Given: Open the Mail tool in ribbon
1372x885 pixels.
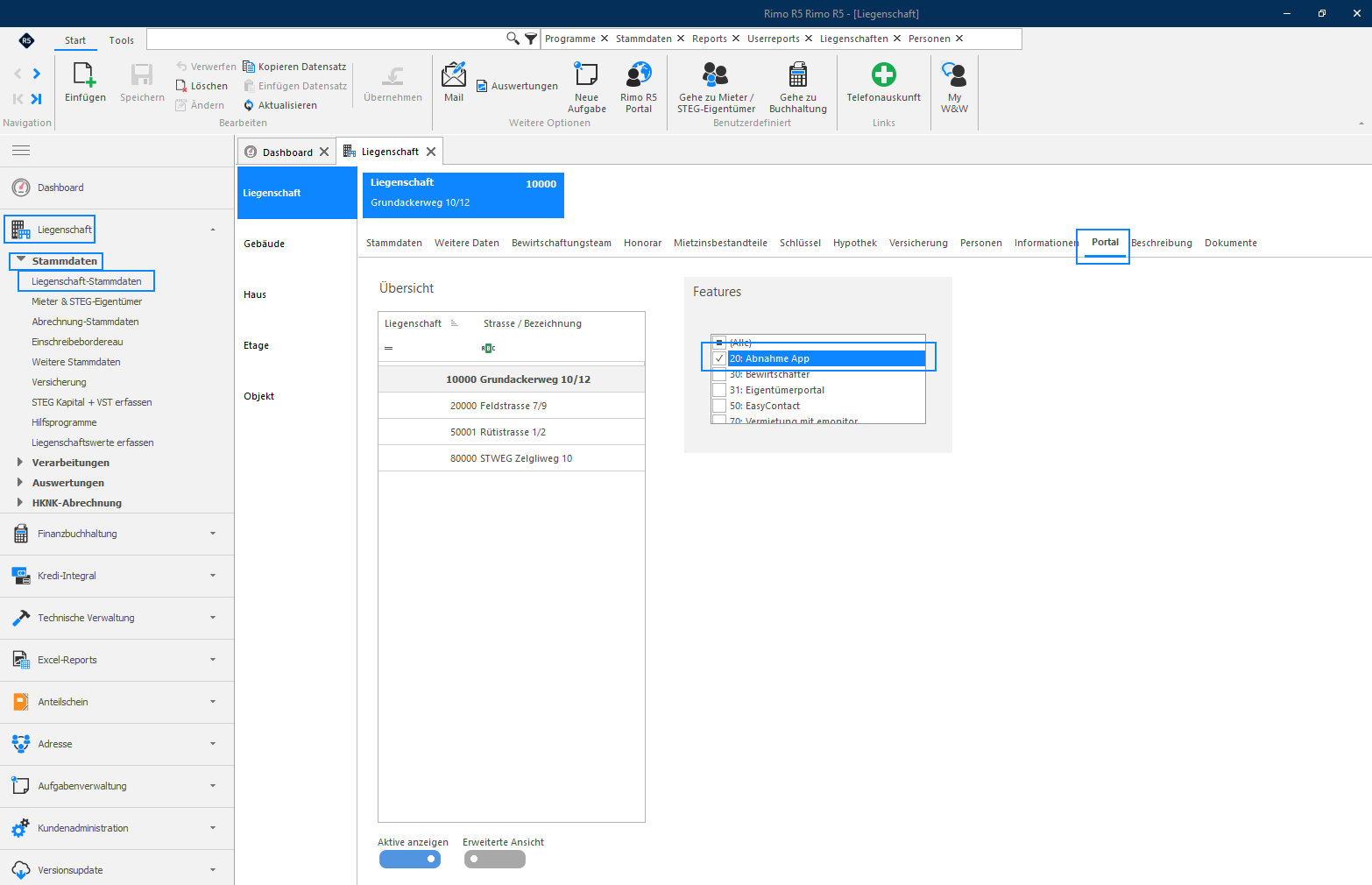Looking at the screenshot, I should coord(454,81).
